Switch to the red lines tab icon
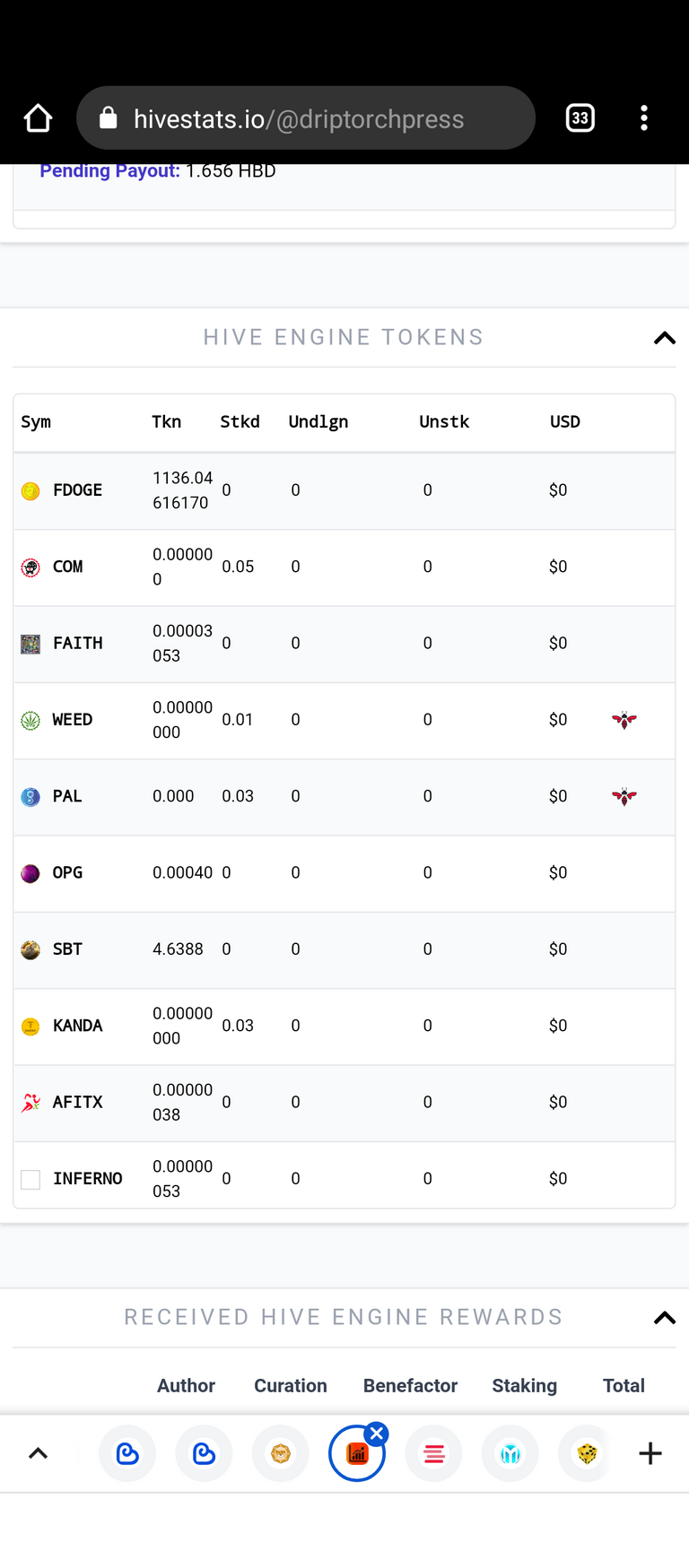Image resolution: width=689 pixels, height=1568 pixels. (434, 1453)
